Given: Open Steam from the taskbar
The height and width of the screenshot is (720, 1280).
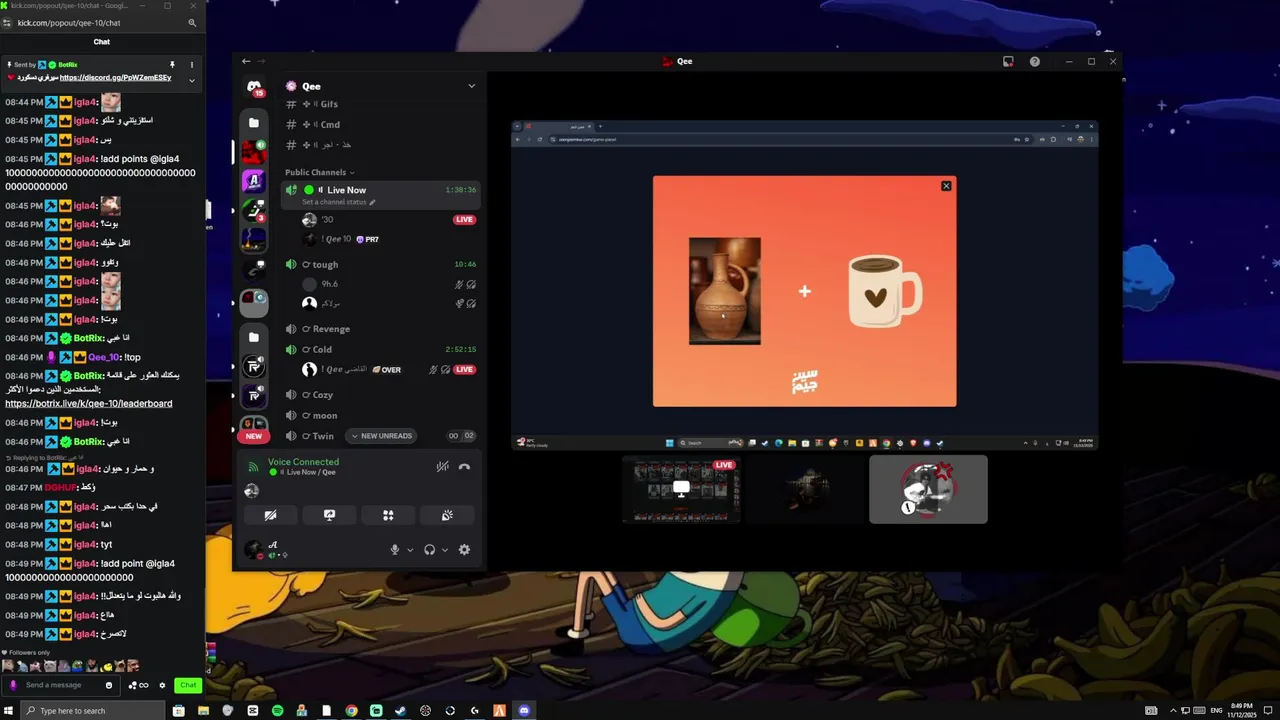Looking at the screenshot, I should [x=401, y=711].
